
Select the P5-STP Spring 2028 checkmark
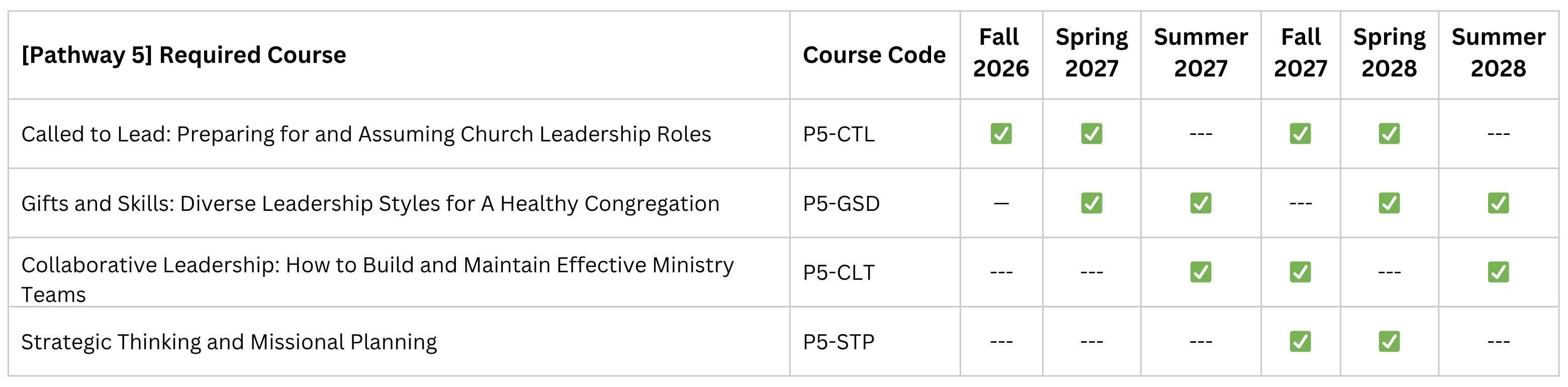coord(1389,341)
